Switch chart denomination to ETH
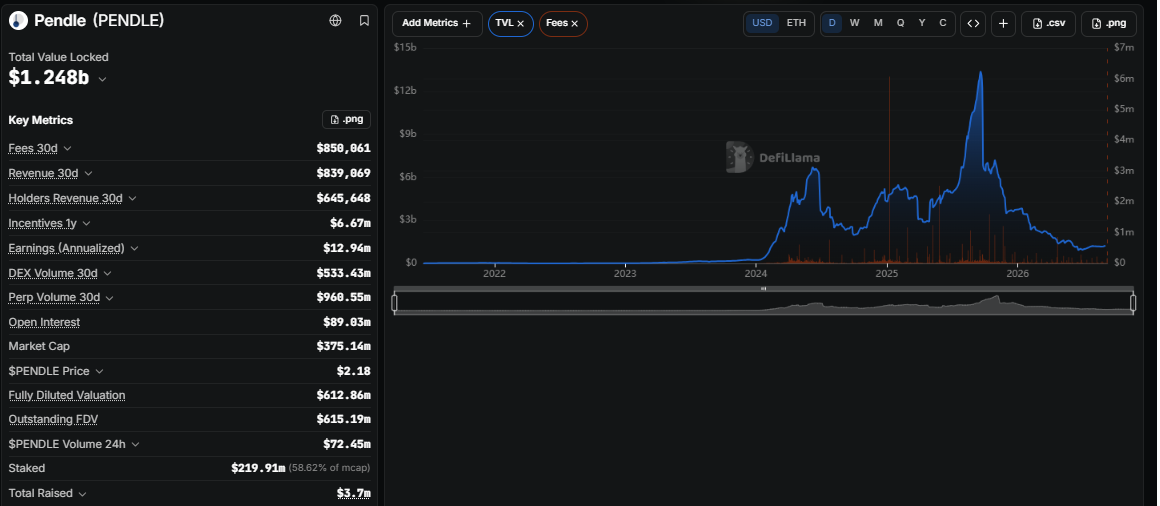Viewport: 1160px width, 506px height. point(796,23)
